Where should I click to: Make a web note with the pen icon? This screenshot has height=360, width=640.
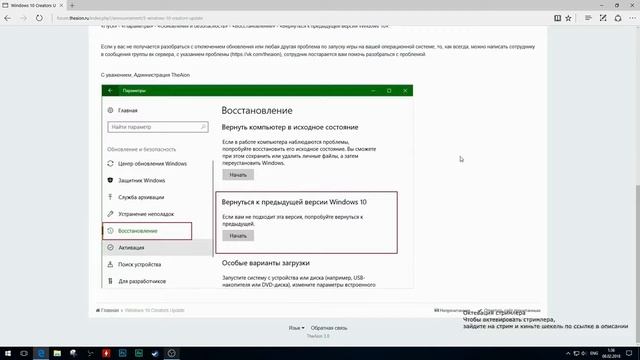pos(603,18)
